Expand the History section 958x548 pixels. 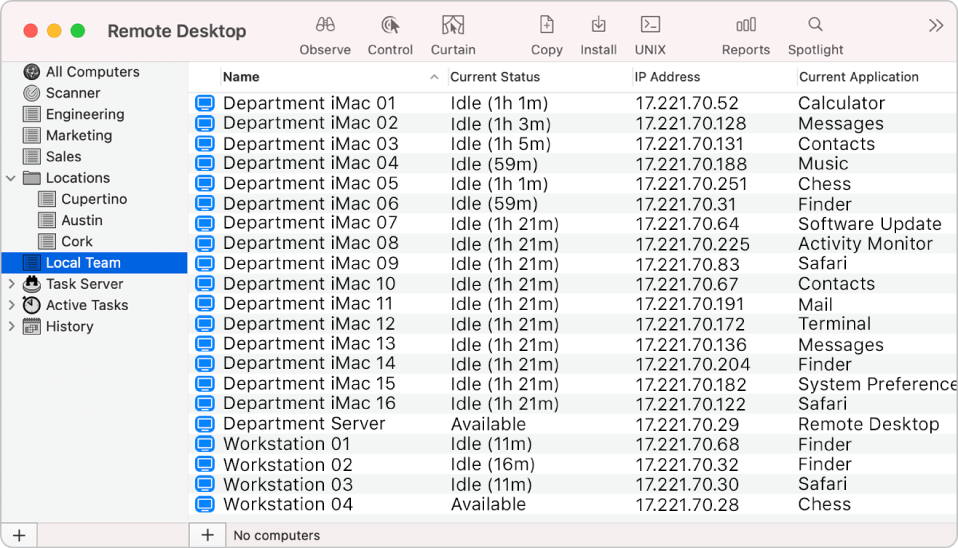[11, 326]
